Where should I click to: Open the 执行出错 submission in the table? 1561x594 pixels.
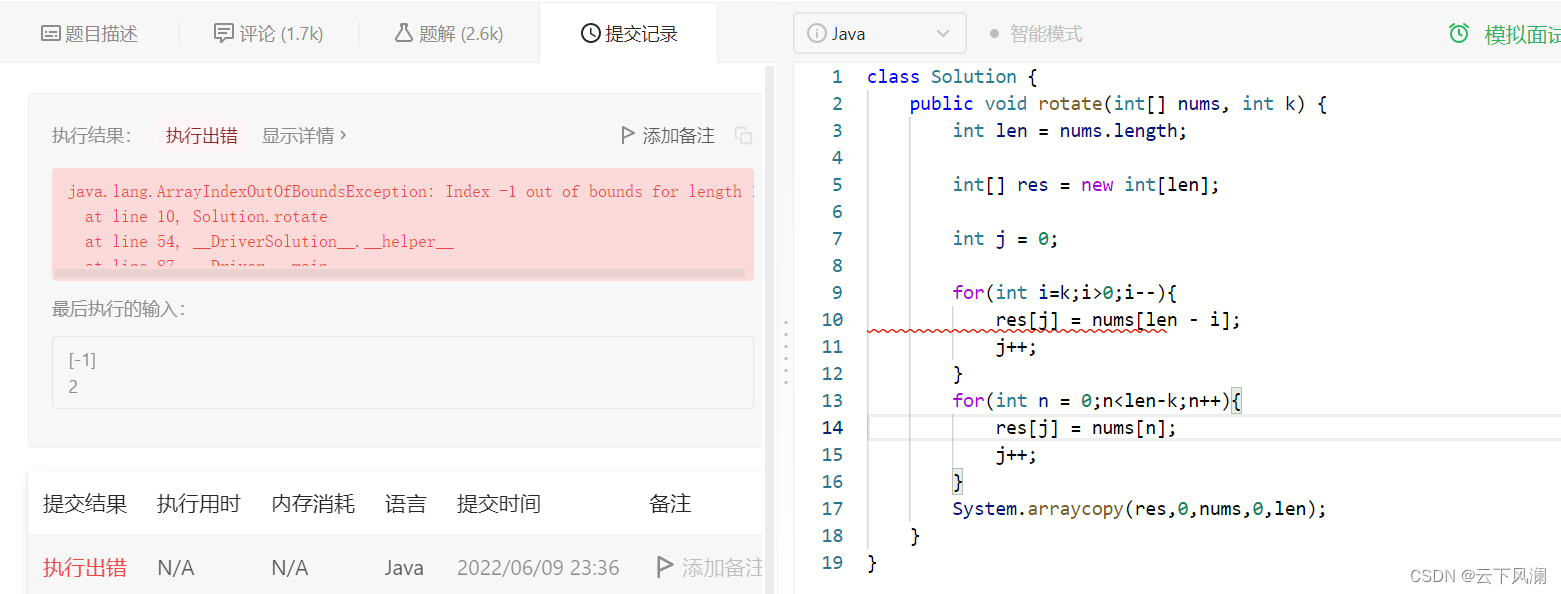tap(85, 567)
